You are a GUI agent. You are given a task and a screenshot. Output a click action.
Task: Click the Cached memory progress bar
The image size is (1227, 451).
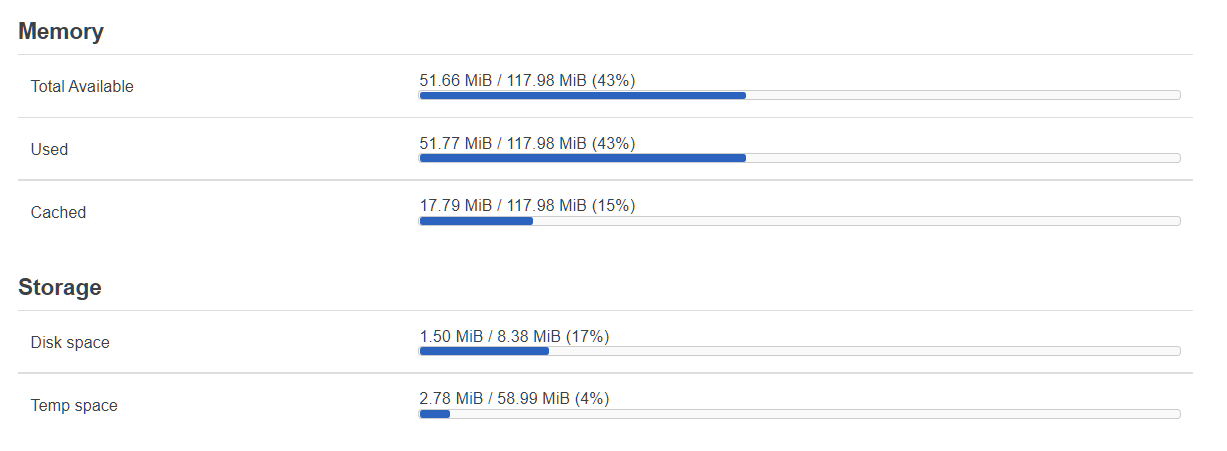coord(800,221)
